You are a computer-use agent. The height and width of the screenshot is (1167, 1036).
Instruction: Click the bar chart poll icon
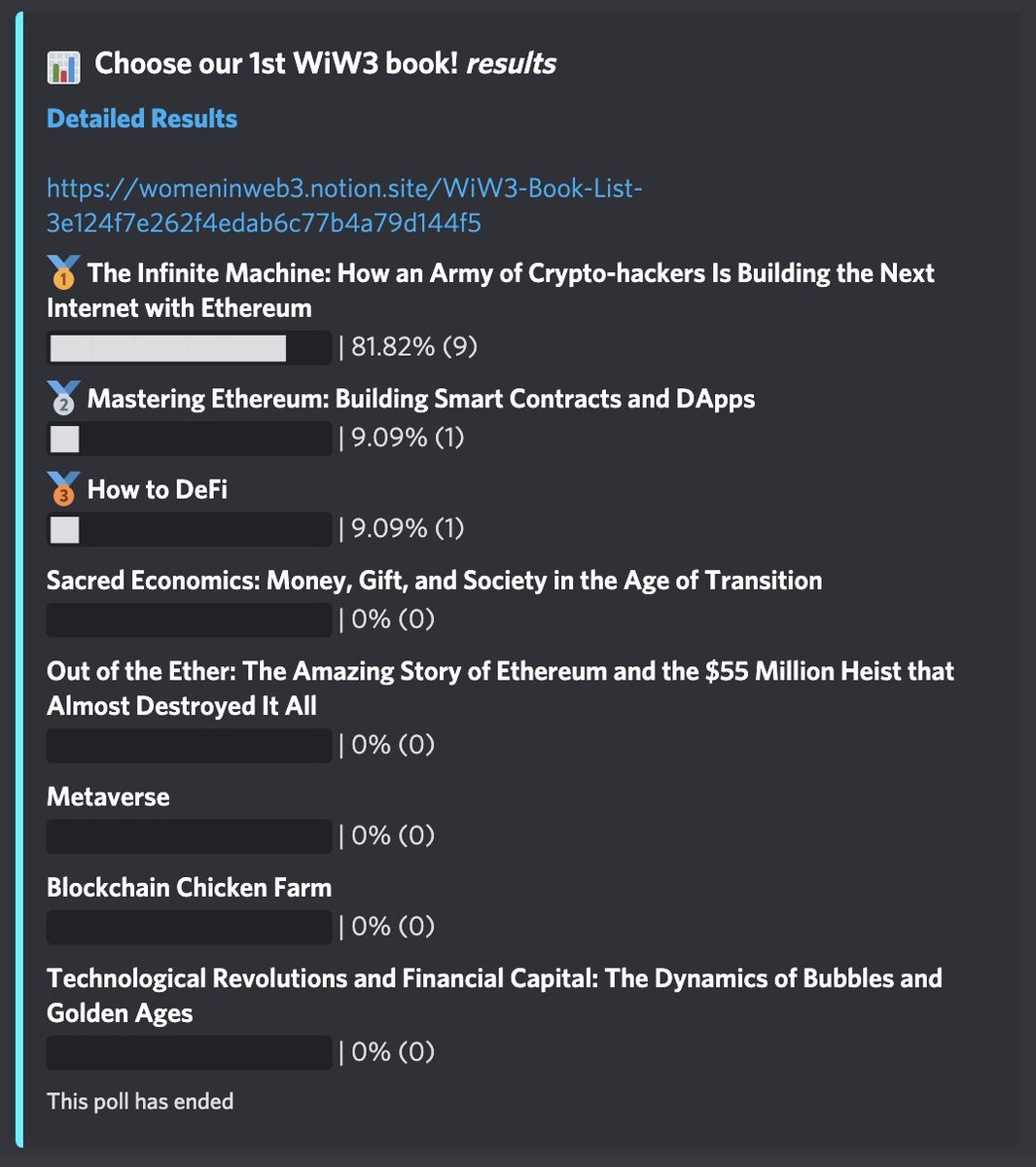(x=63, y=66)
